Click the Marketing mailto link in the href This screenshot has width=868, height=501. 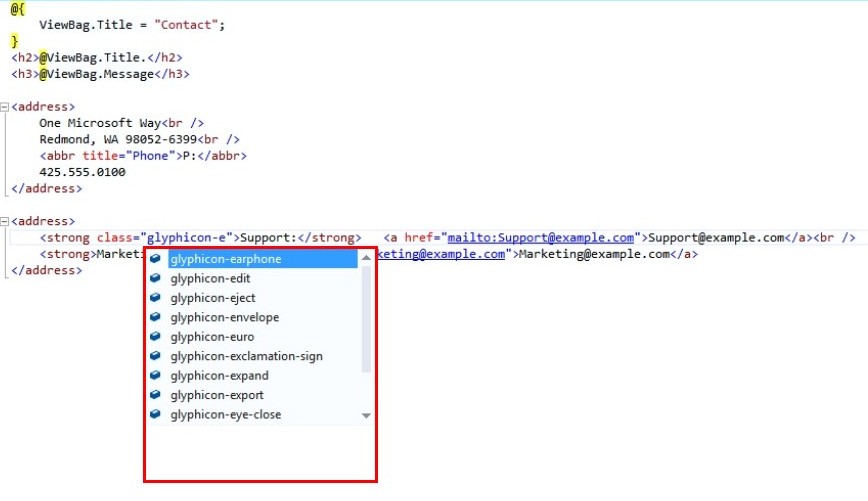441,254
